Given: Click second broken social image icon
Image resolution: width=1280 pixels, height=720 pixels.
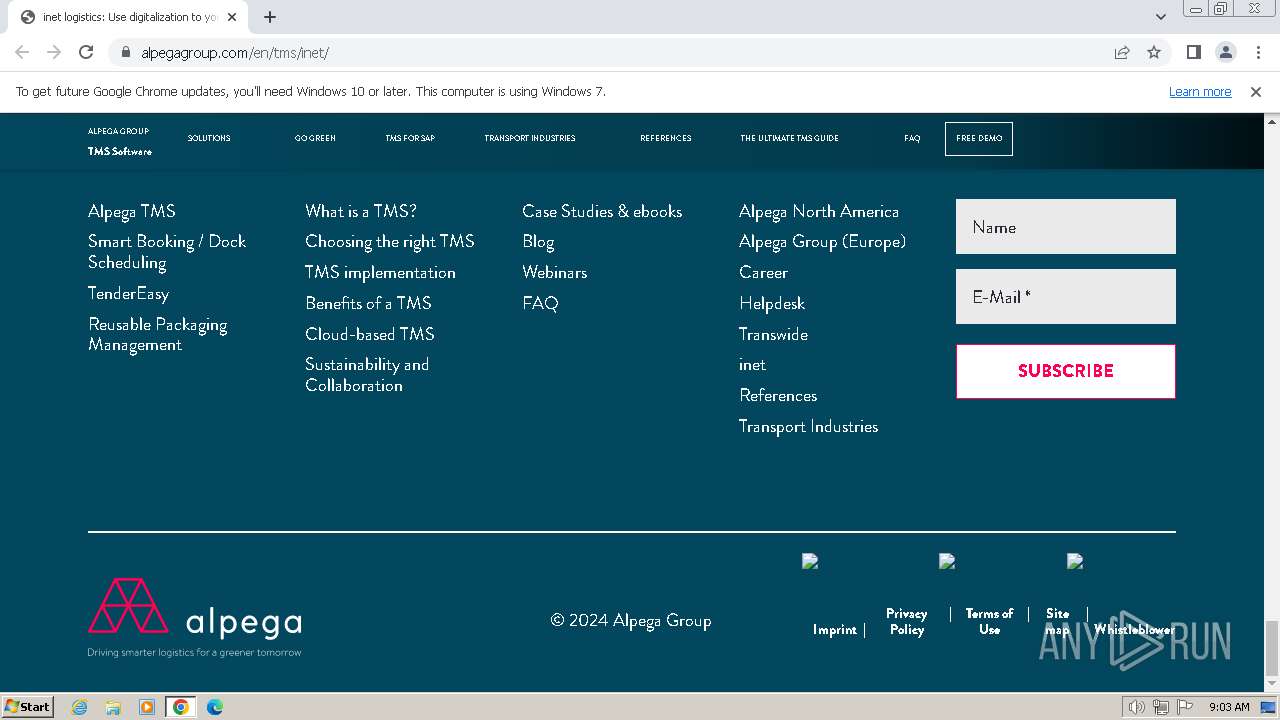Looking at the screenshot, I should point(947,561).
